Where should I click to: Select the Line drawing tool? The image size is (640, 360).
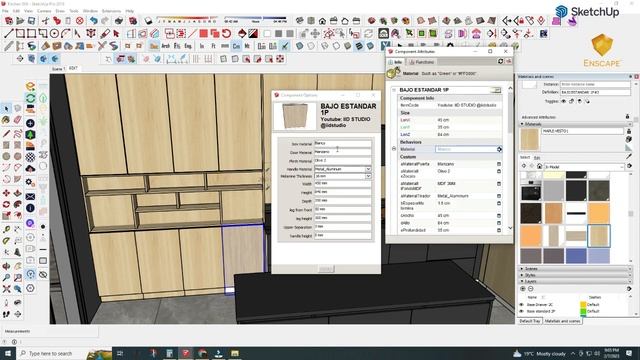pos(8,33)
